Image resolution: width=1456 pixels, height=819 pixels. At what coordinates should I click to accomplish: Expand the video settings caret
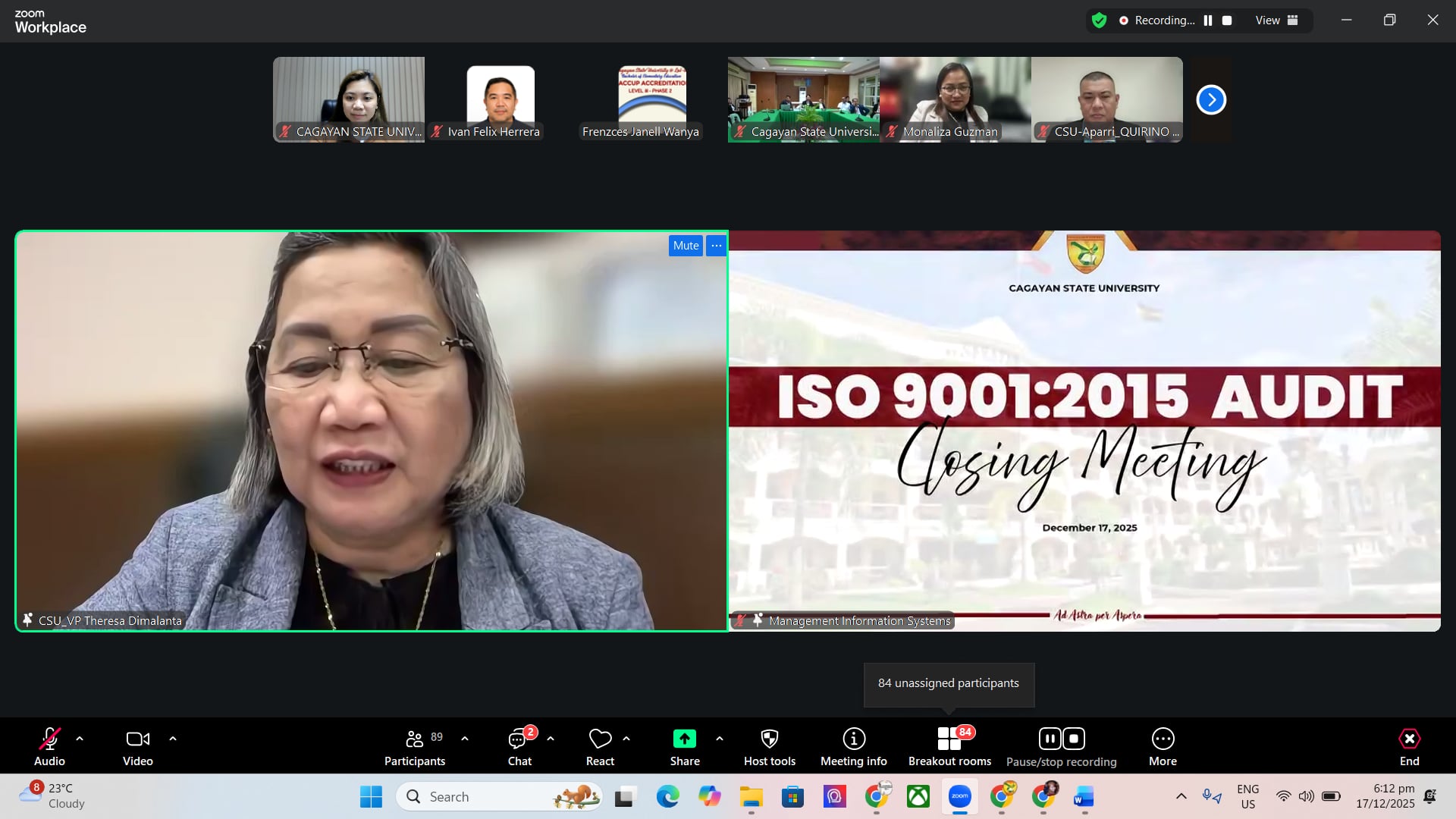(173, 739)
